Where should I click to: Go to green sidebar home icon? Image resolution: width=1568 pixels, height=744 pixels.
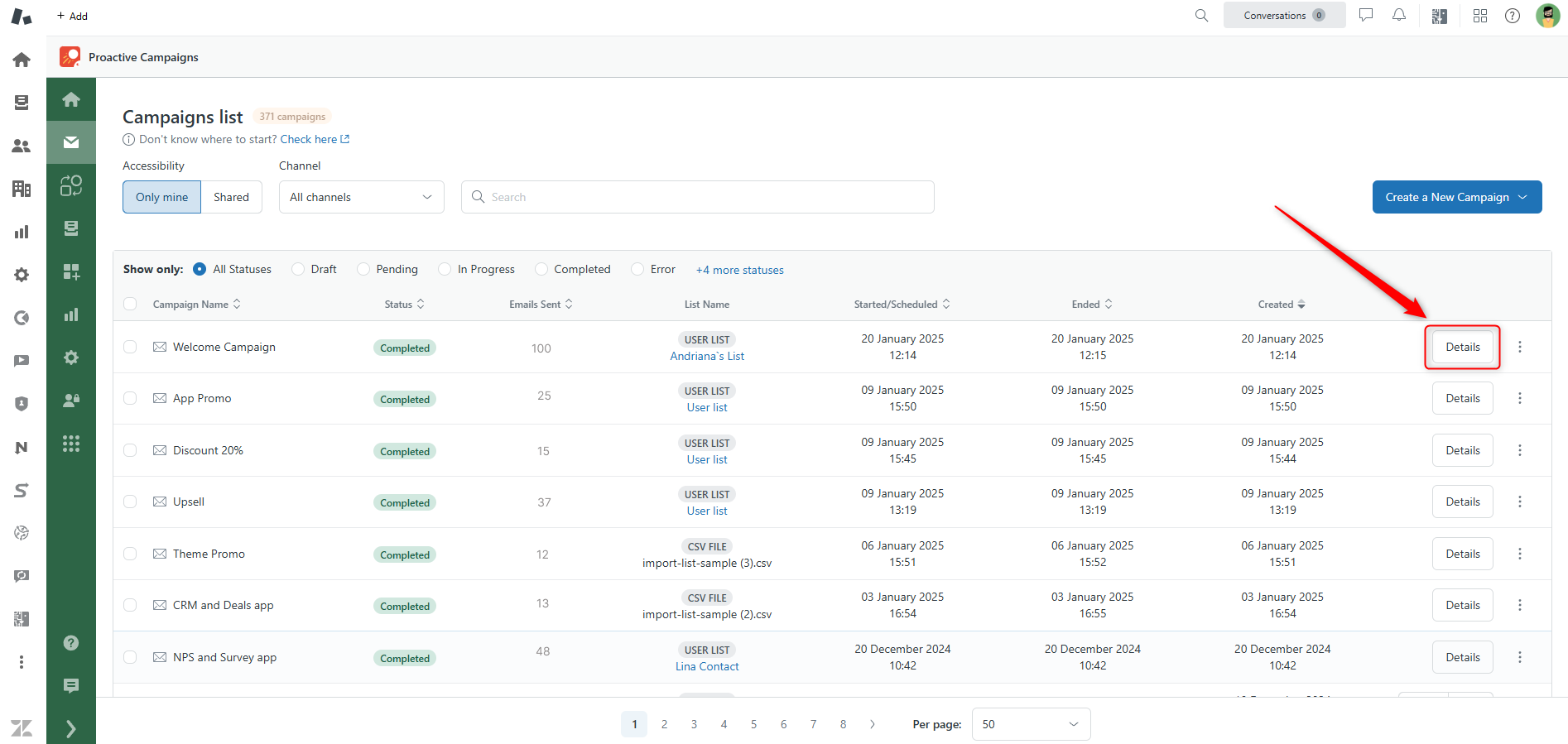coord(71,99)
